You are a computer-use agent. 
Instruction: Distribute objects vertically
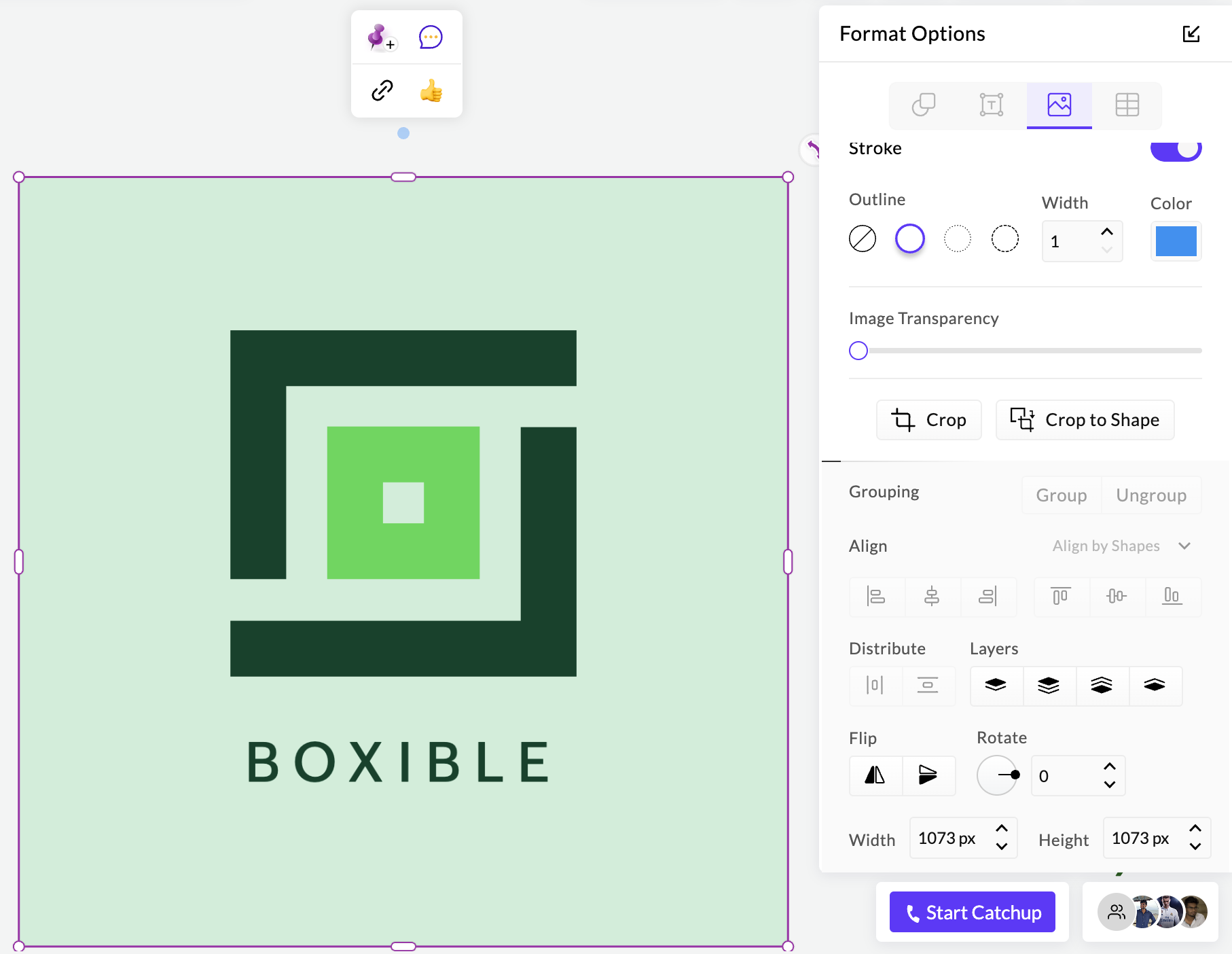click(x=928, y=686)
